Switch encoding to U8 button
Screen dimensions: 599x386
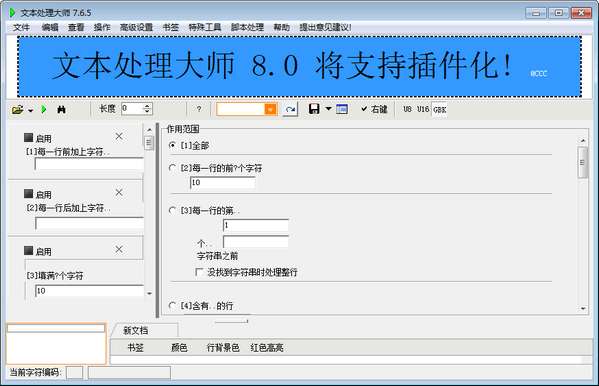coord(407,109)
